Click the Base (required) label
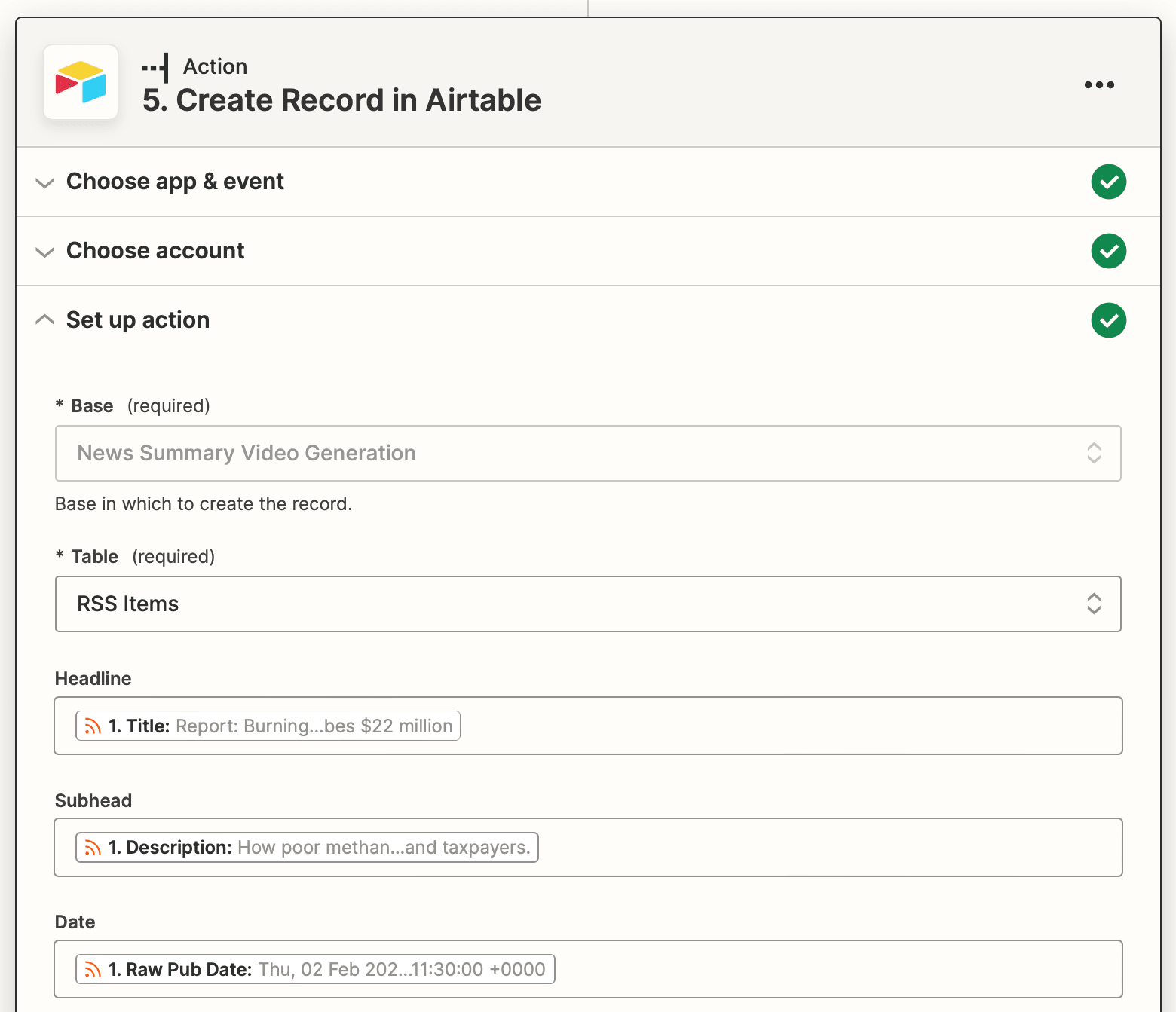The image size is (1176, 1012). point(133,405)
